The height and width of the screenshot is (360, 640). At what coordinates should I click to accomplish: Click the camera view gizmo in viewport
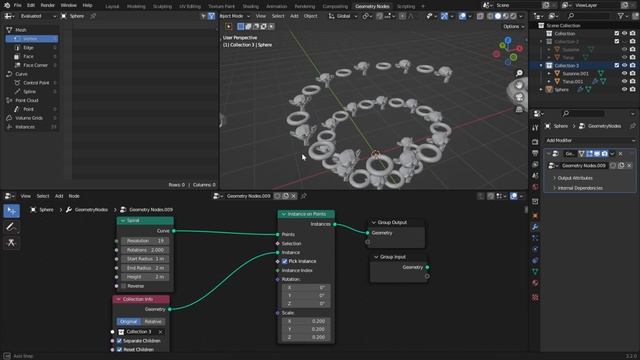519,98
